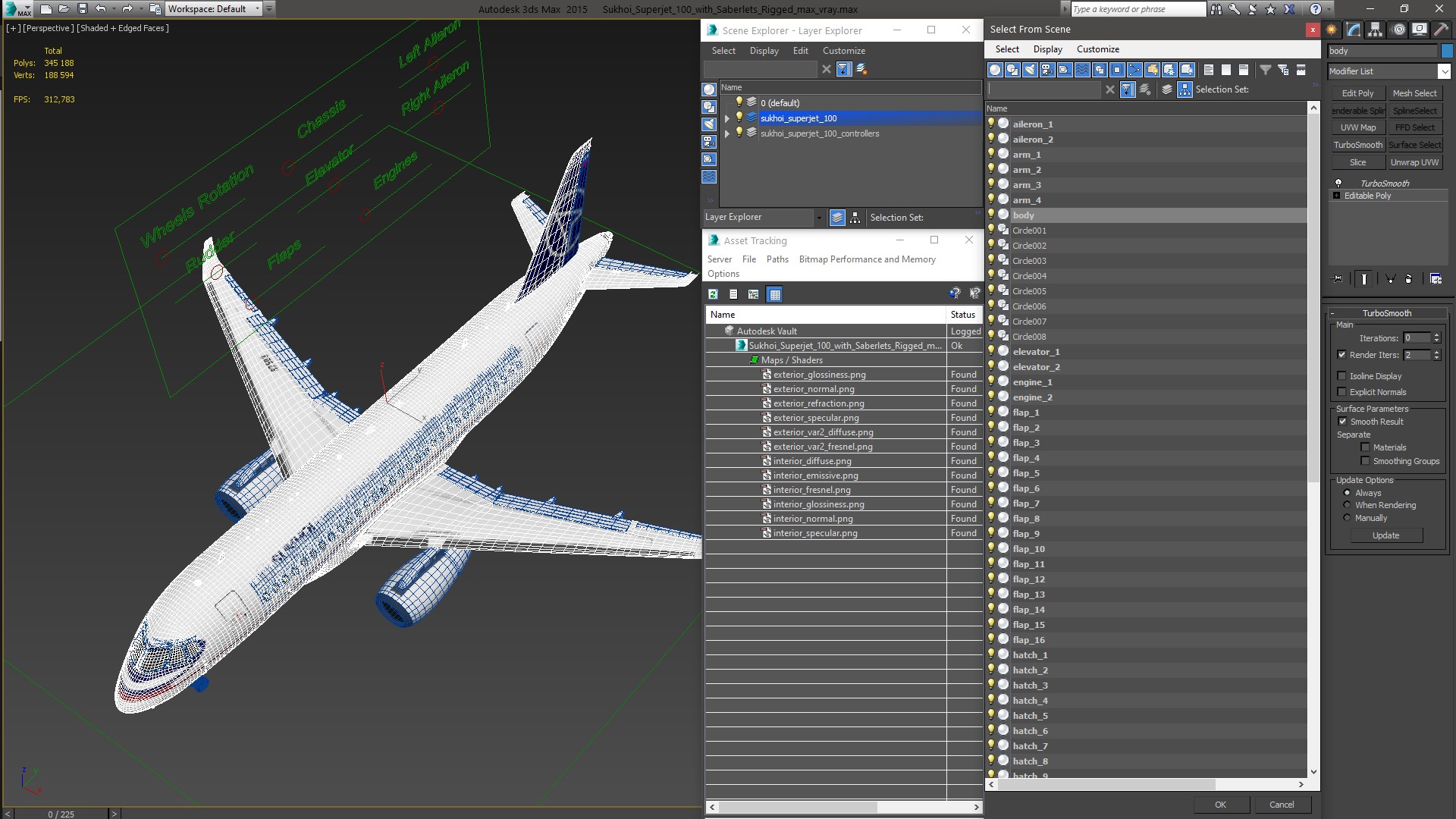
Task: Increment Iterations spinner arrows
Action: (x=1436, y=335)
